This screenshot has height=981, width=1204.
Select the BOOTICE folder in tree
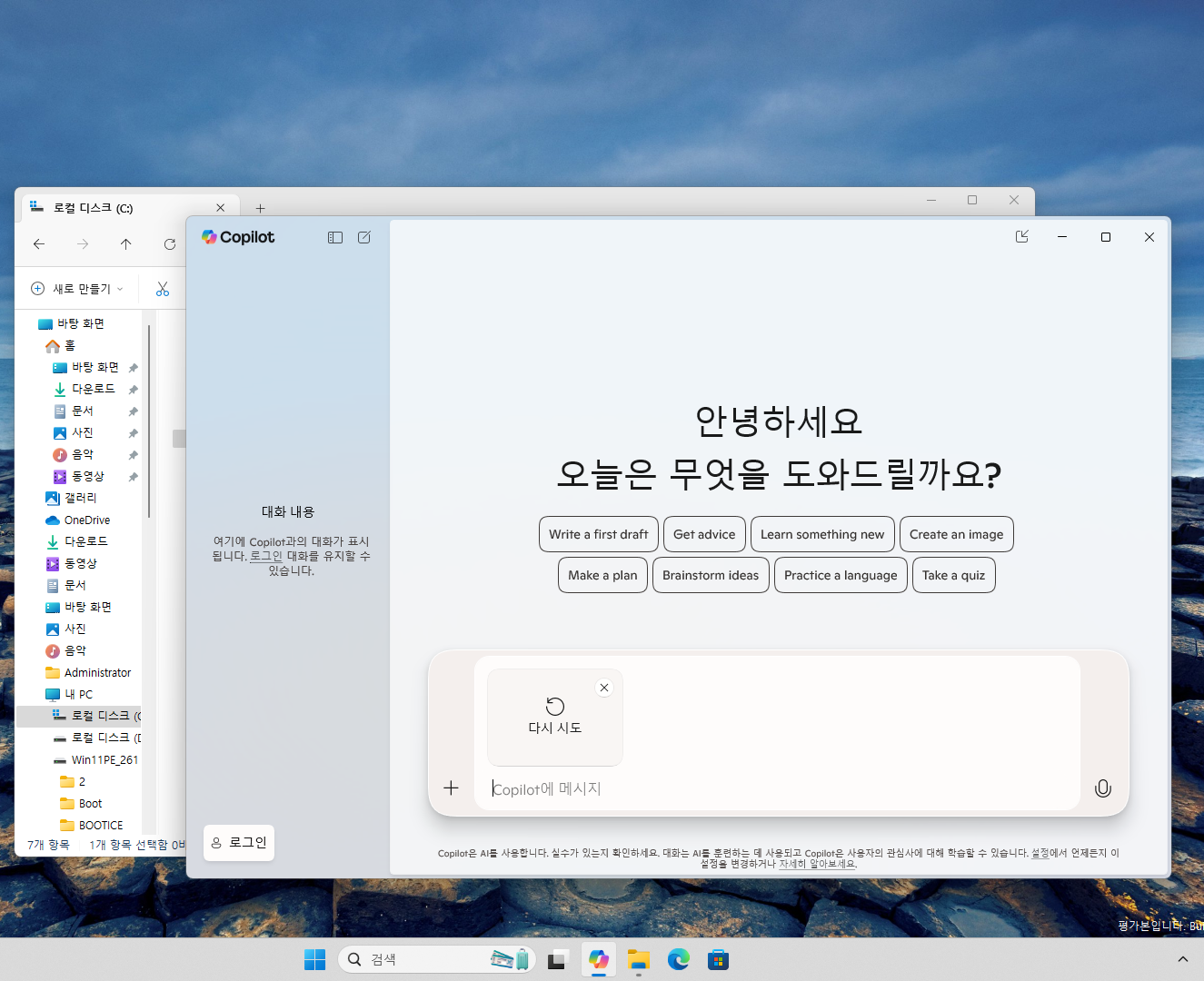coord(91,826)
